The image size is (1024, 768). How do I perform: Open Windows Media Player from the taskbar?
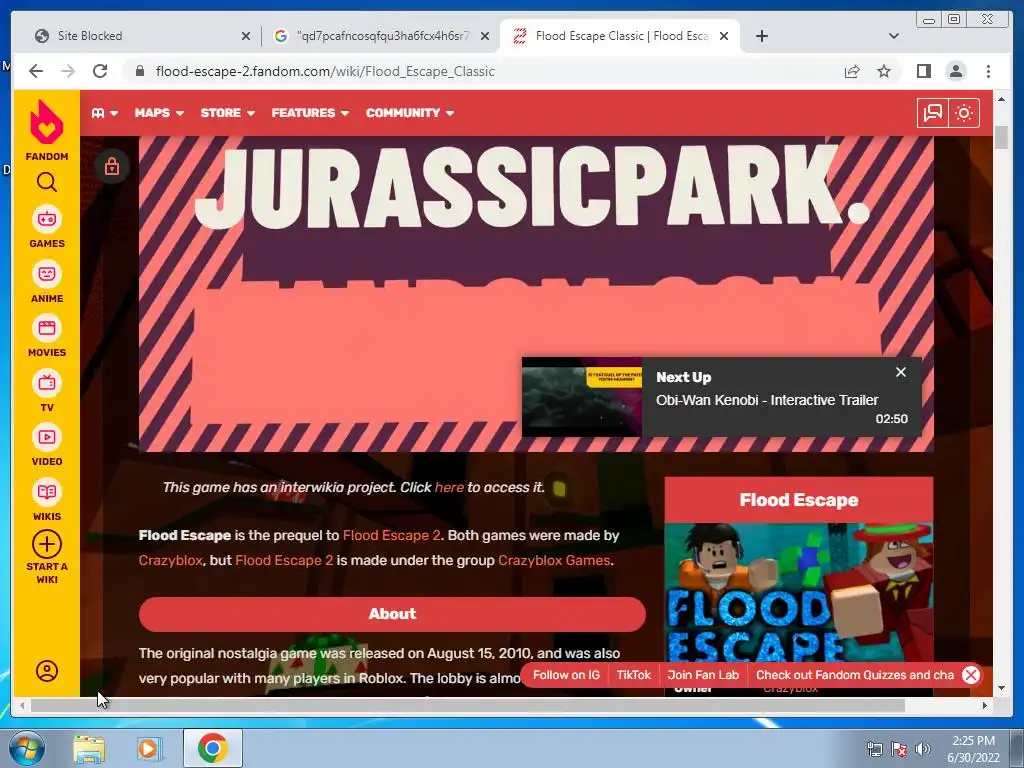150,748
